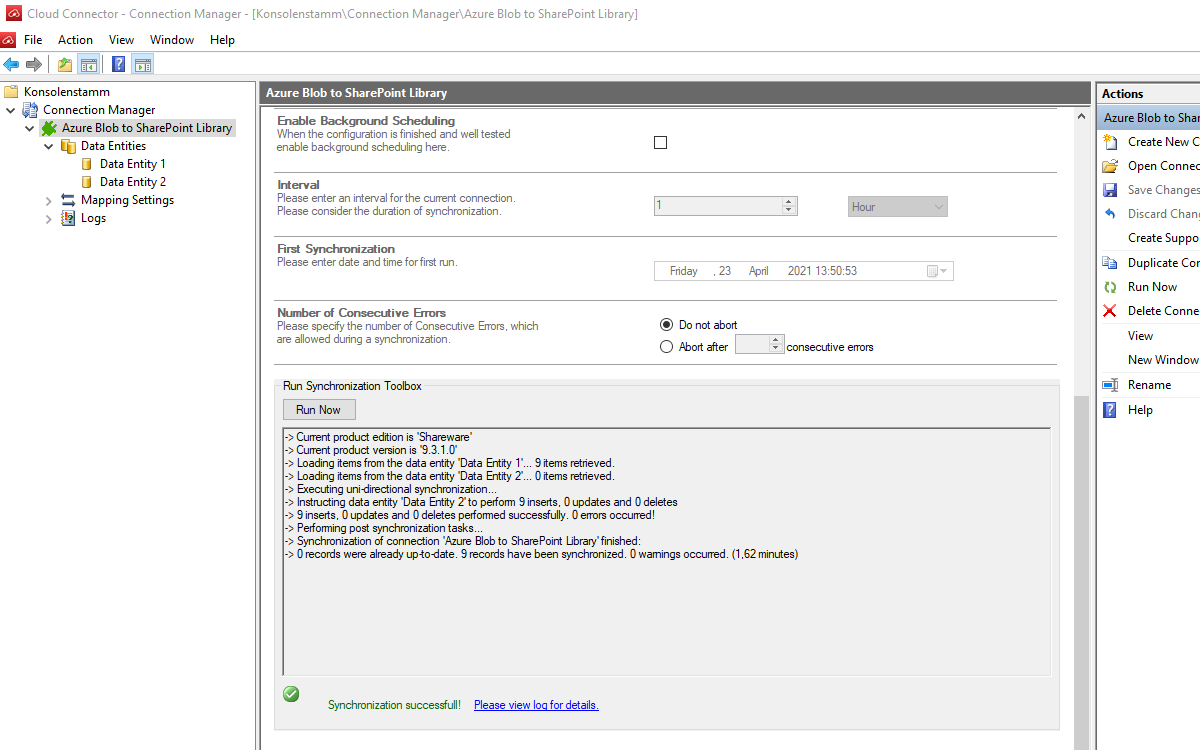Click the red Delete Connection icon
Viewport: 1200px width, 750px height.
[1110, 311]
